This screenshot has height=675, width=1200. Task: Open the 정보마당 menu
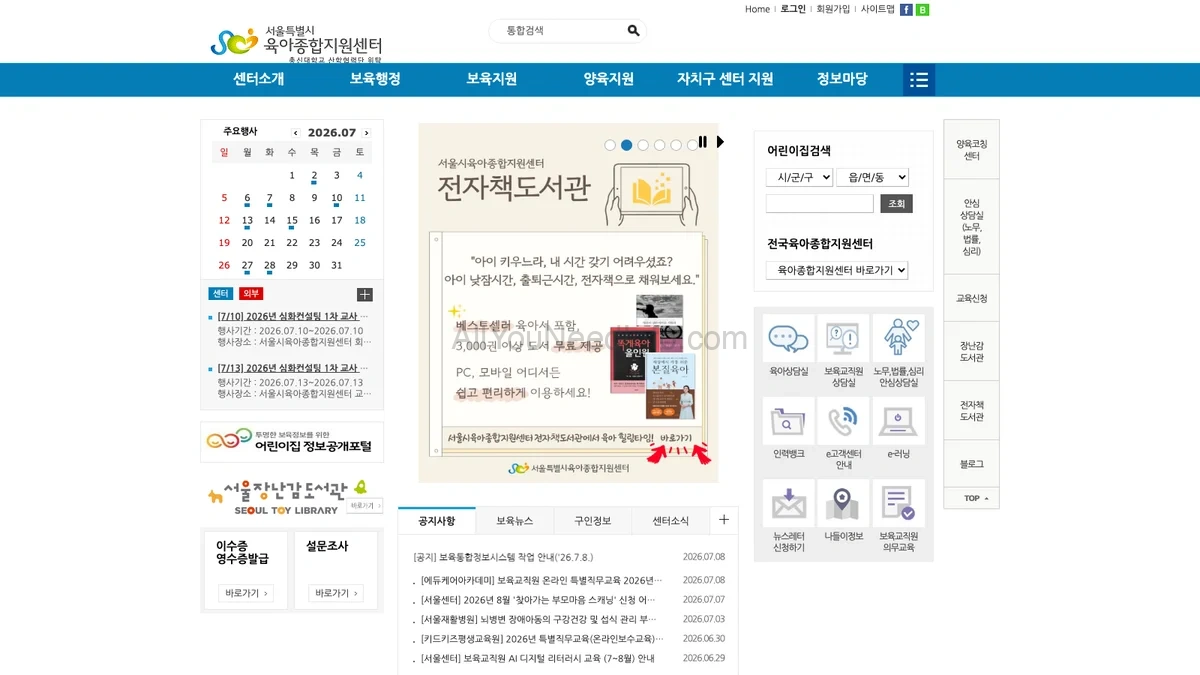click(x=842, y=79)
